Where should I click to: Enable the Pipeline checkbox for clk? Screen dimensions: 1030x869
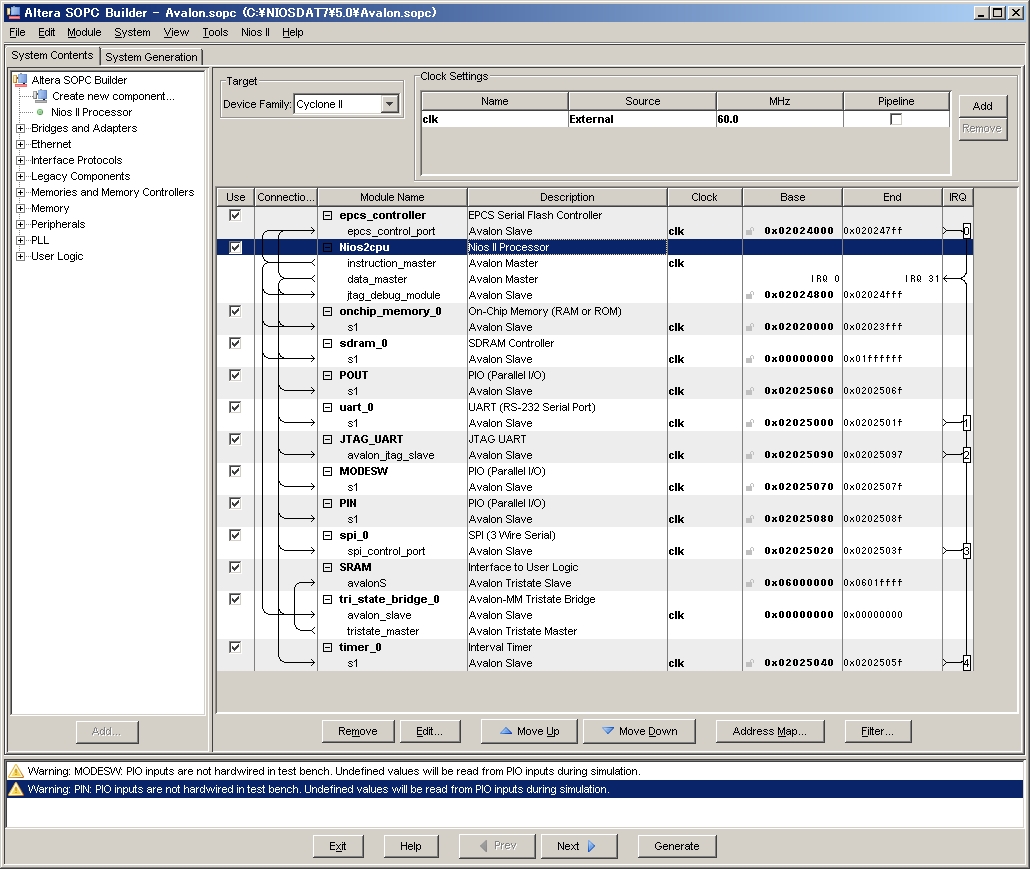pyautogui.click(x=896, y=119)
